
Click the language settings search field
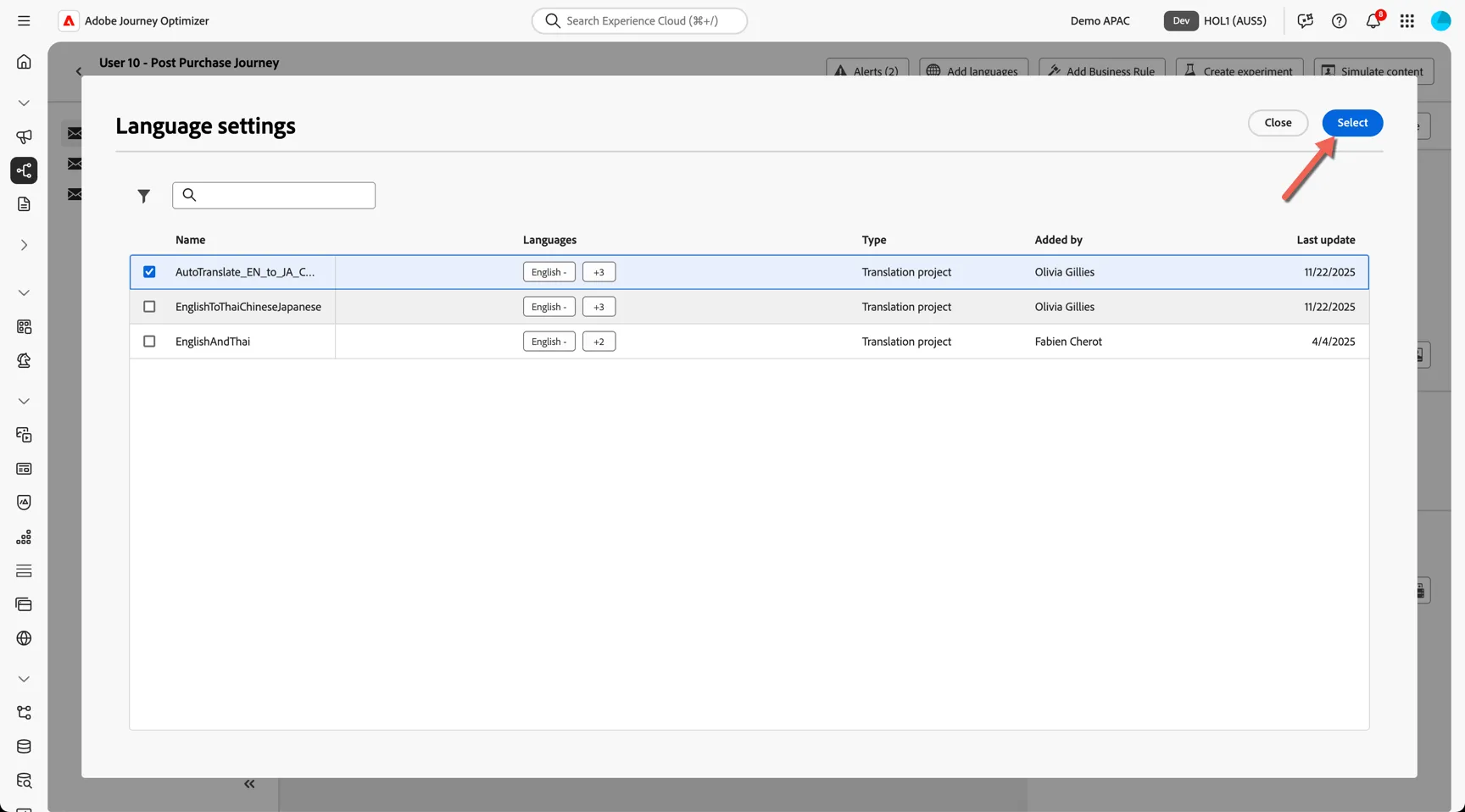pyautogui.click(x=274, y=196)
